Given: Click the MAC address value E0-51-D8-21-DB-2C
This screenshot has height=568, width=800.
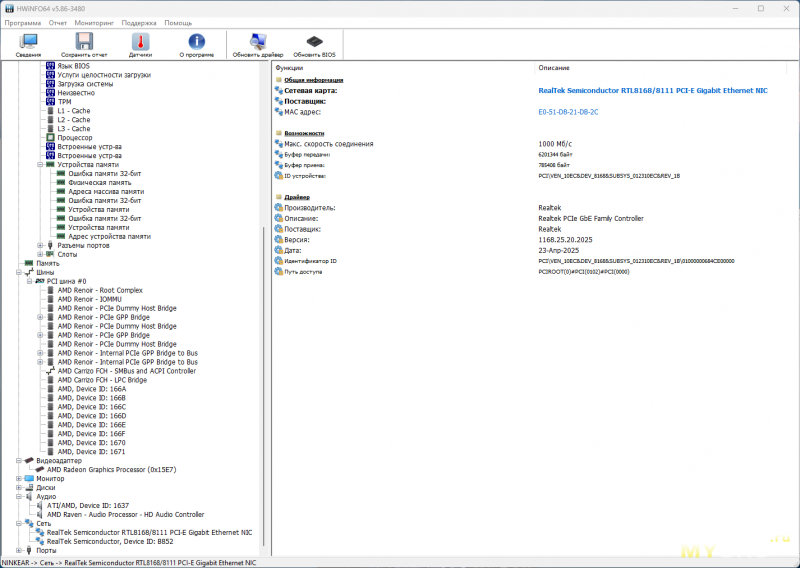Looking at the screenshot, I should click(568, 112).
